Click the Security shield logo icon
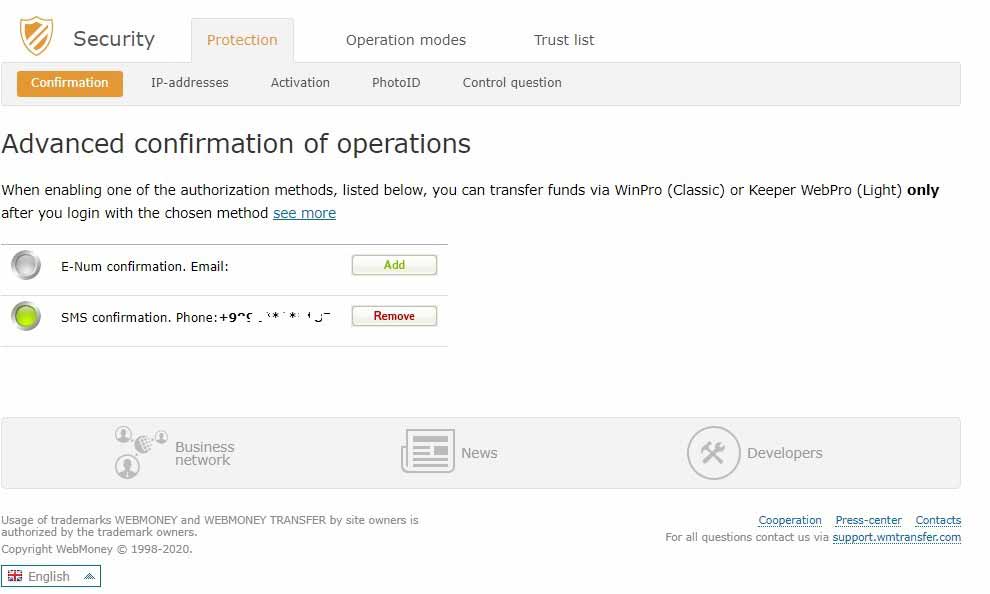The height and width of the screenshot is (594, 990). click(36, 36)
